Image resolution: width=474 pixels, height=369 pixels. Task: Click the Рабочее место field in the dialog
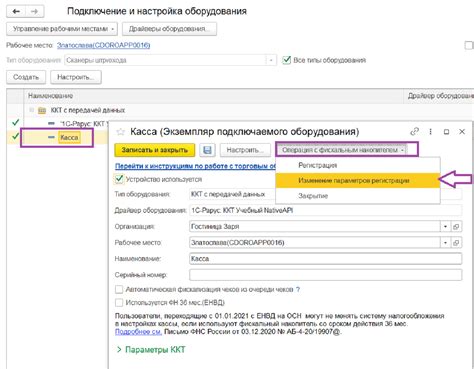click(315, 243)
